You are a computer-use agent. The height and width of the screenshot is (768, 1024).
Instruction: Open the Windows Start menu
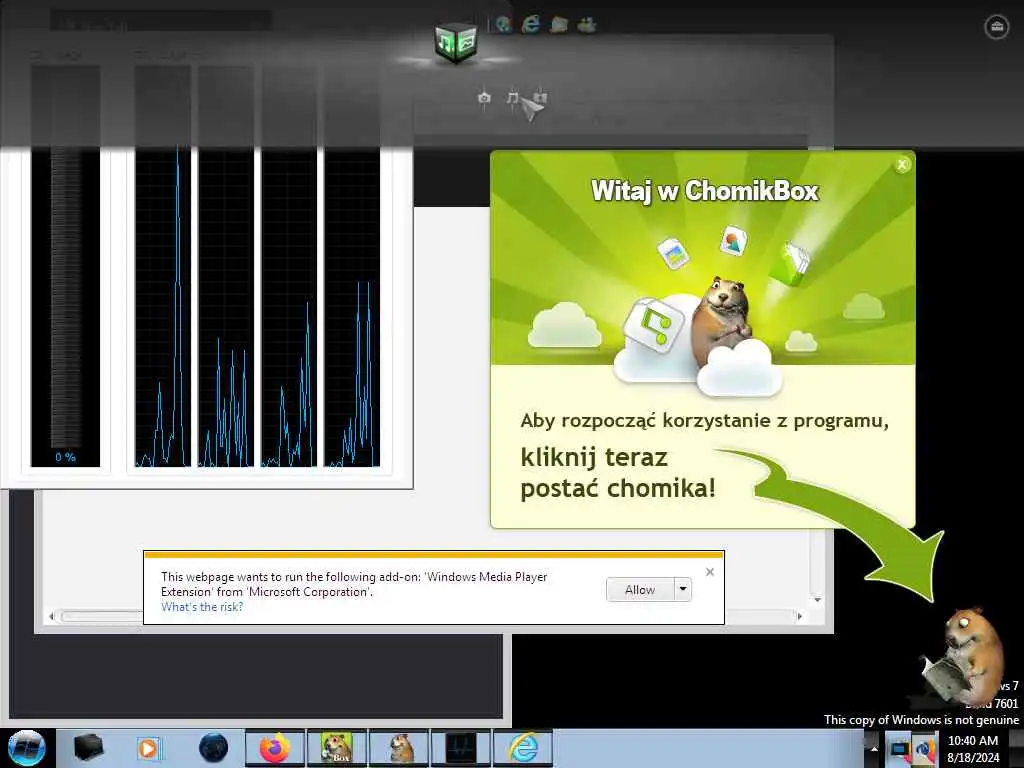(26, 748)
